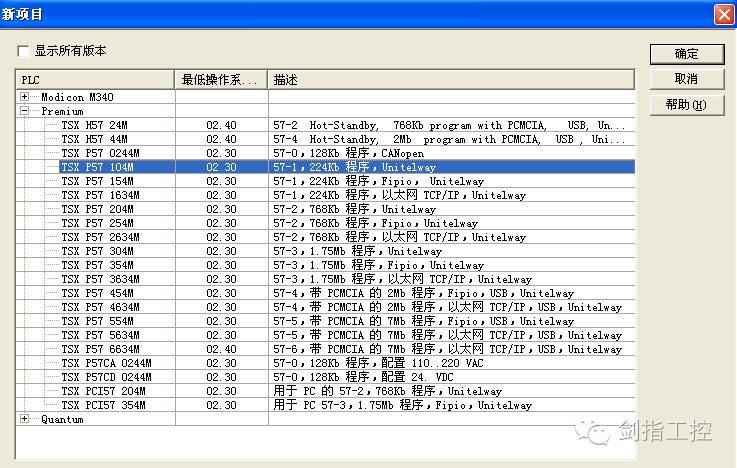
Task: Select TSX P57CA 0244M processor
Action: tap(107, 363)
